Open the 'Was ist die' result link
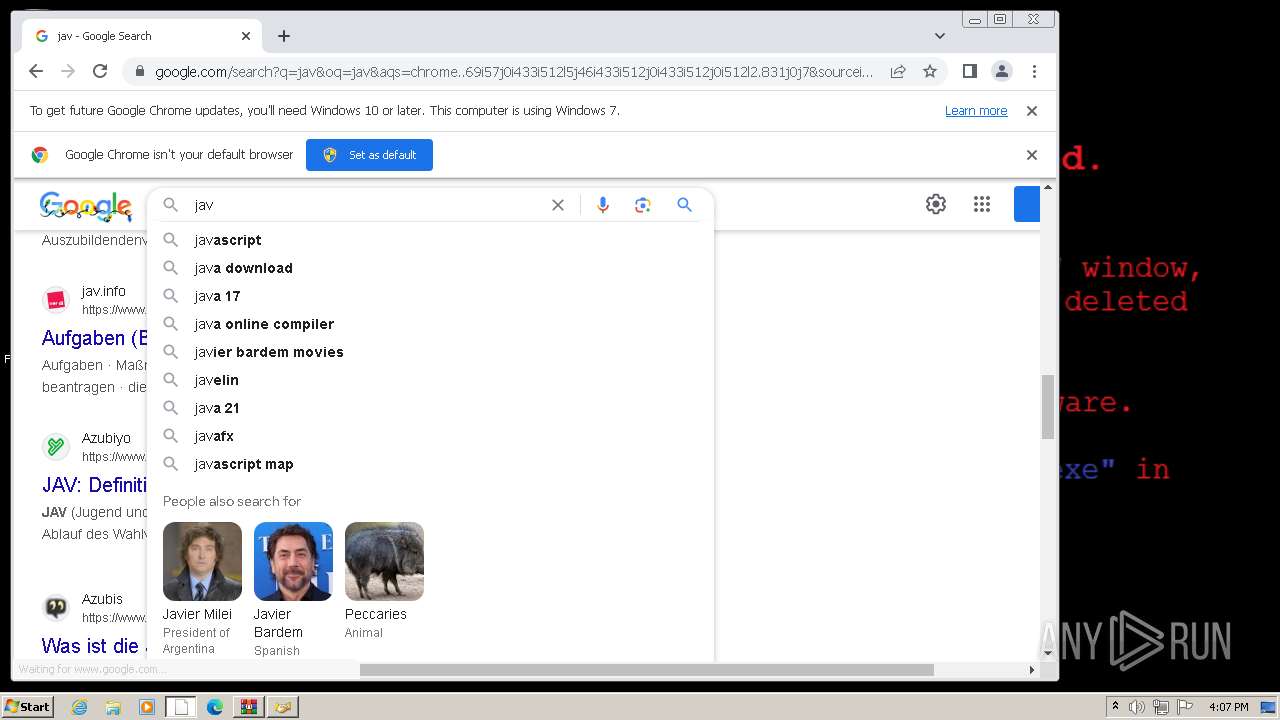Viewport: 1280px width, 720px height. pyautogui.click(x=94, y=646)
